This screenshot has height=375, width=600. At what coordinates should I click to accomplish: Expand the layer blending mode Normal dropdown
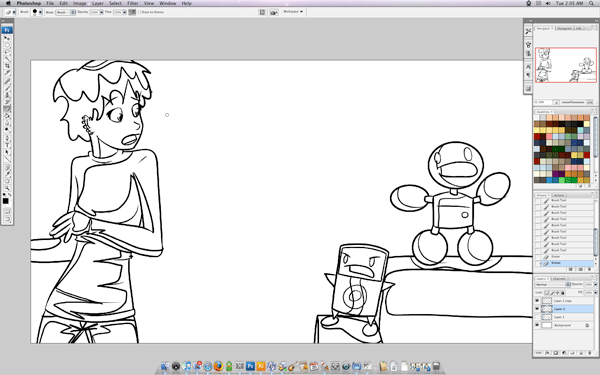coord(553,285)
